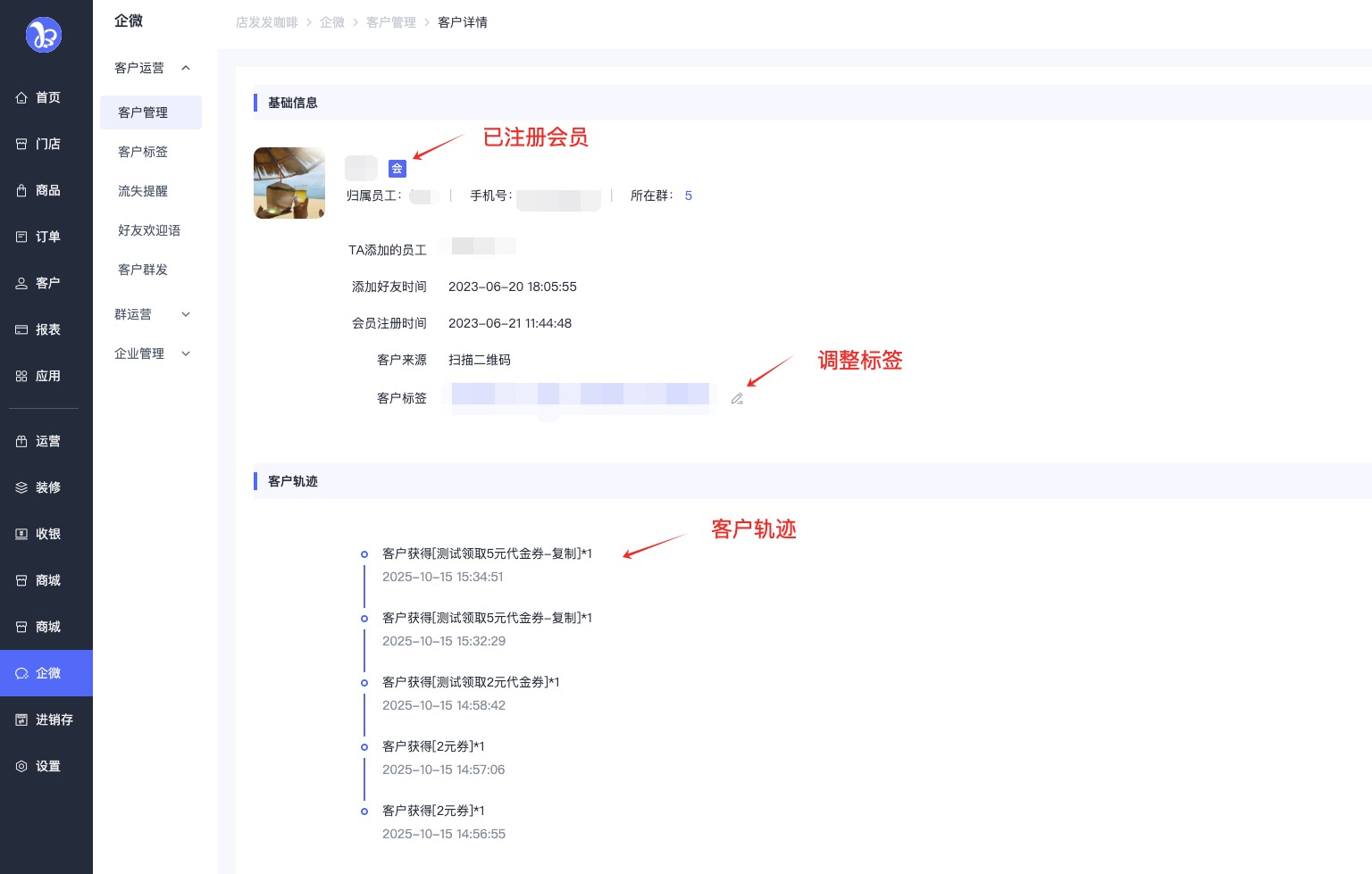Open the 进销存 inventory section
Viewport: 1372px width, 874px height.
43,720
